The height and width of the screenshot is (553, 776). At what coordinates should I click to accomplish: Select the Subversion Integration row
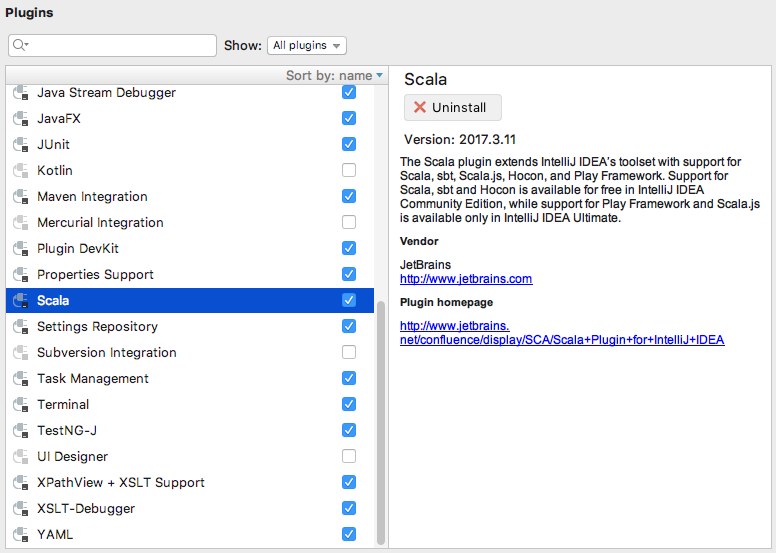190,352
